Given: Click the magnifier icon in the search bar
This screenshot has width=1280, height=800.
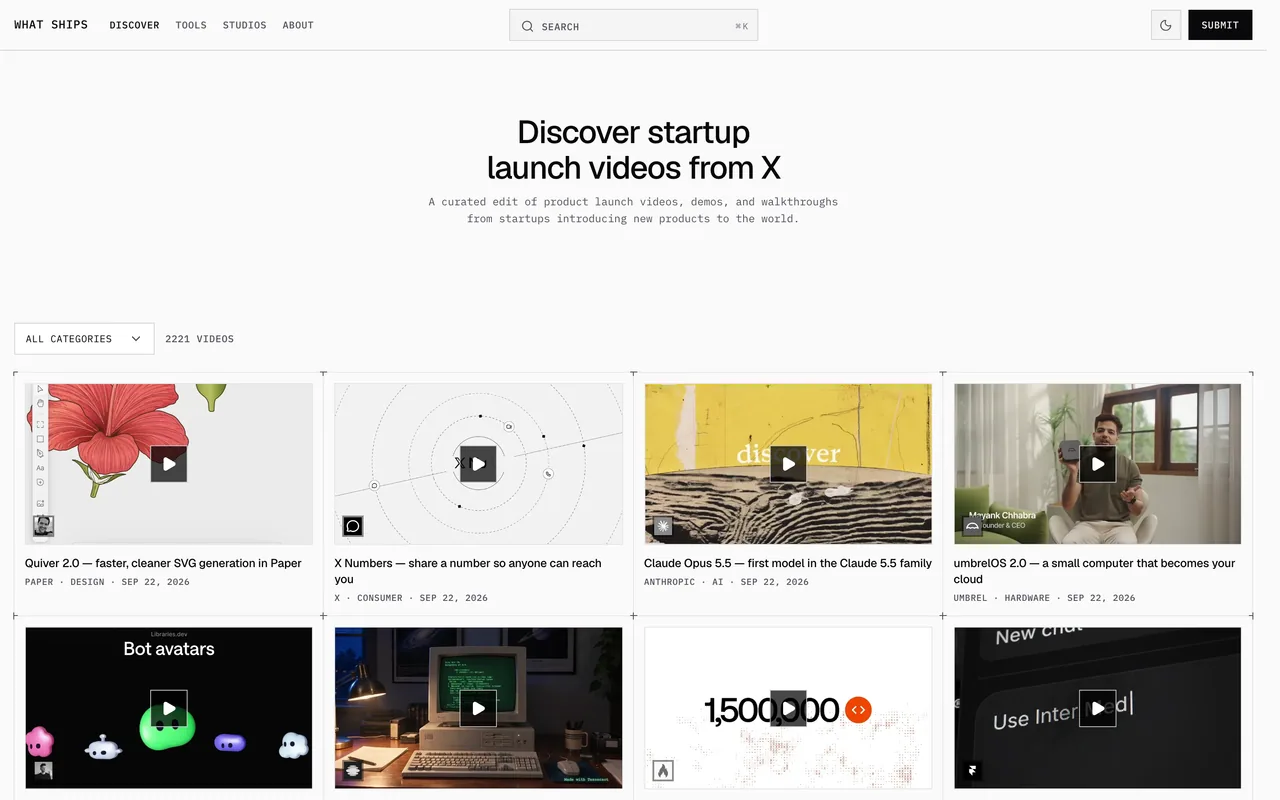Looking at the screenshot, I should [527, 26].
